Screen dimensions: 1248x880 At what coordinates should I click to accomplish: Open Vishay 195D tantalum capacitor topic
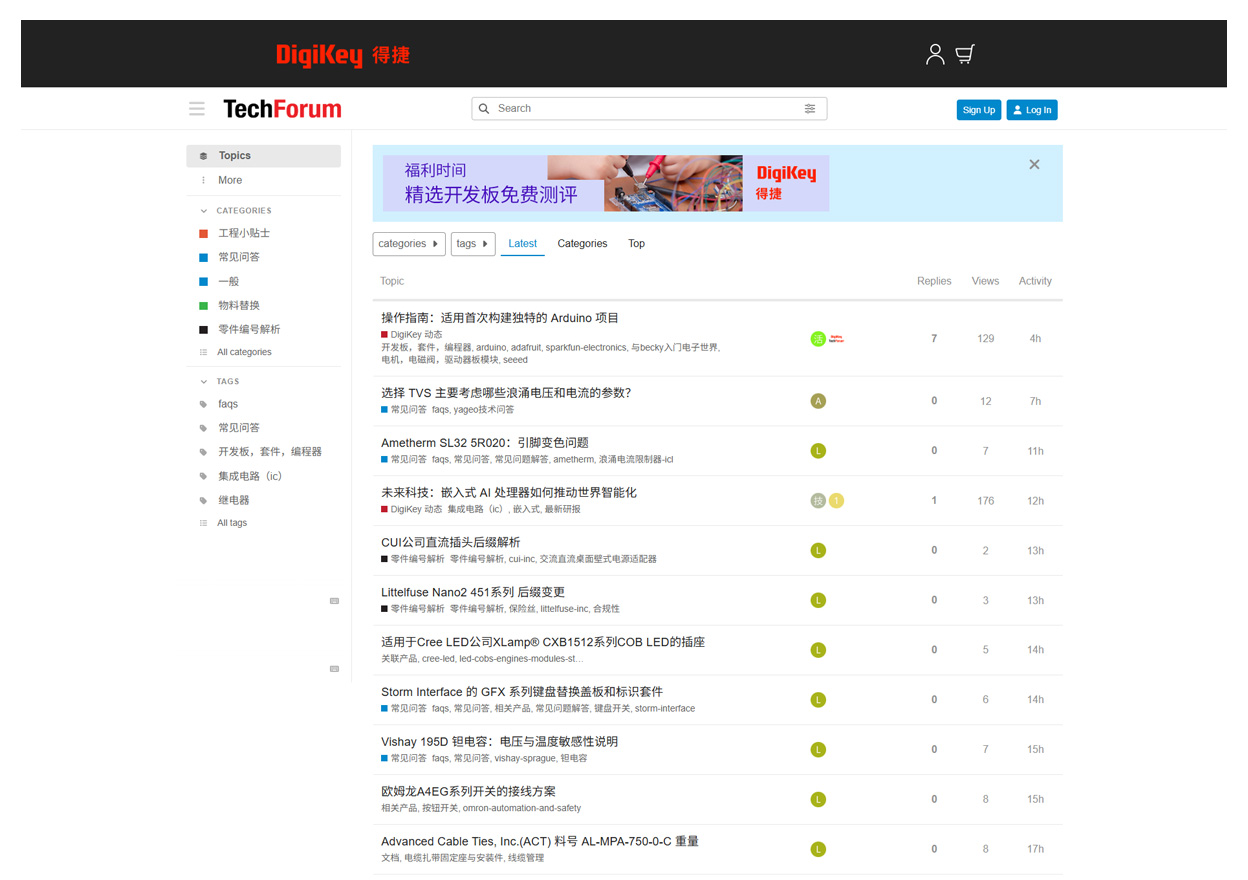pos(499,742)
